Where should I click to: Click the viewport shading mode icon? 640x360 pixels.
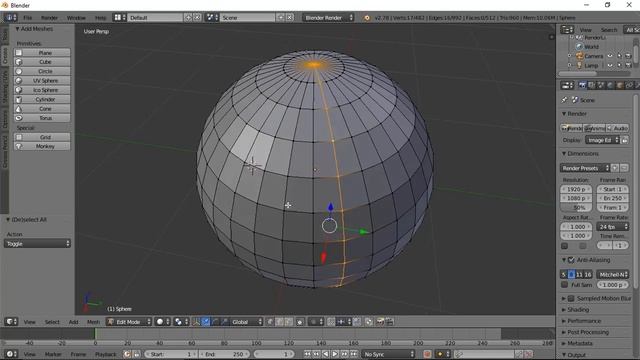[x=162, y=322]
